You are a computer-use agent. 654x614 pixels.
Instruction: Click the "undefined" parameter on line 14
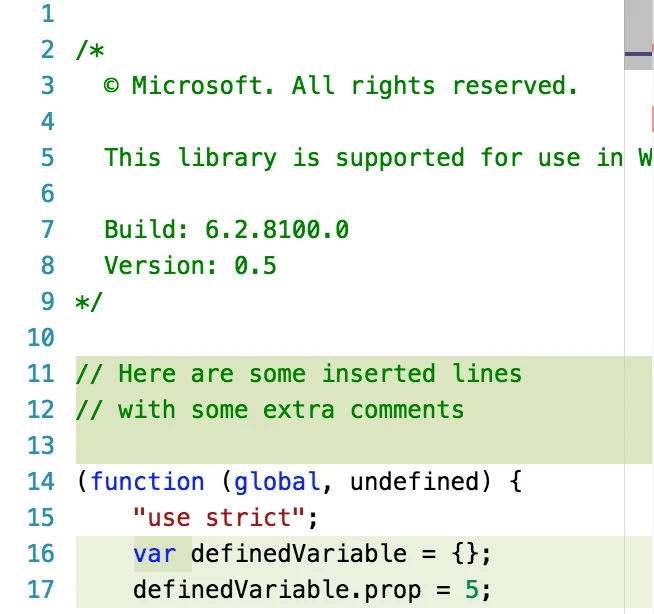pyautogui.click(x=414, y=482)
